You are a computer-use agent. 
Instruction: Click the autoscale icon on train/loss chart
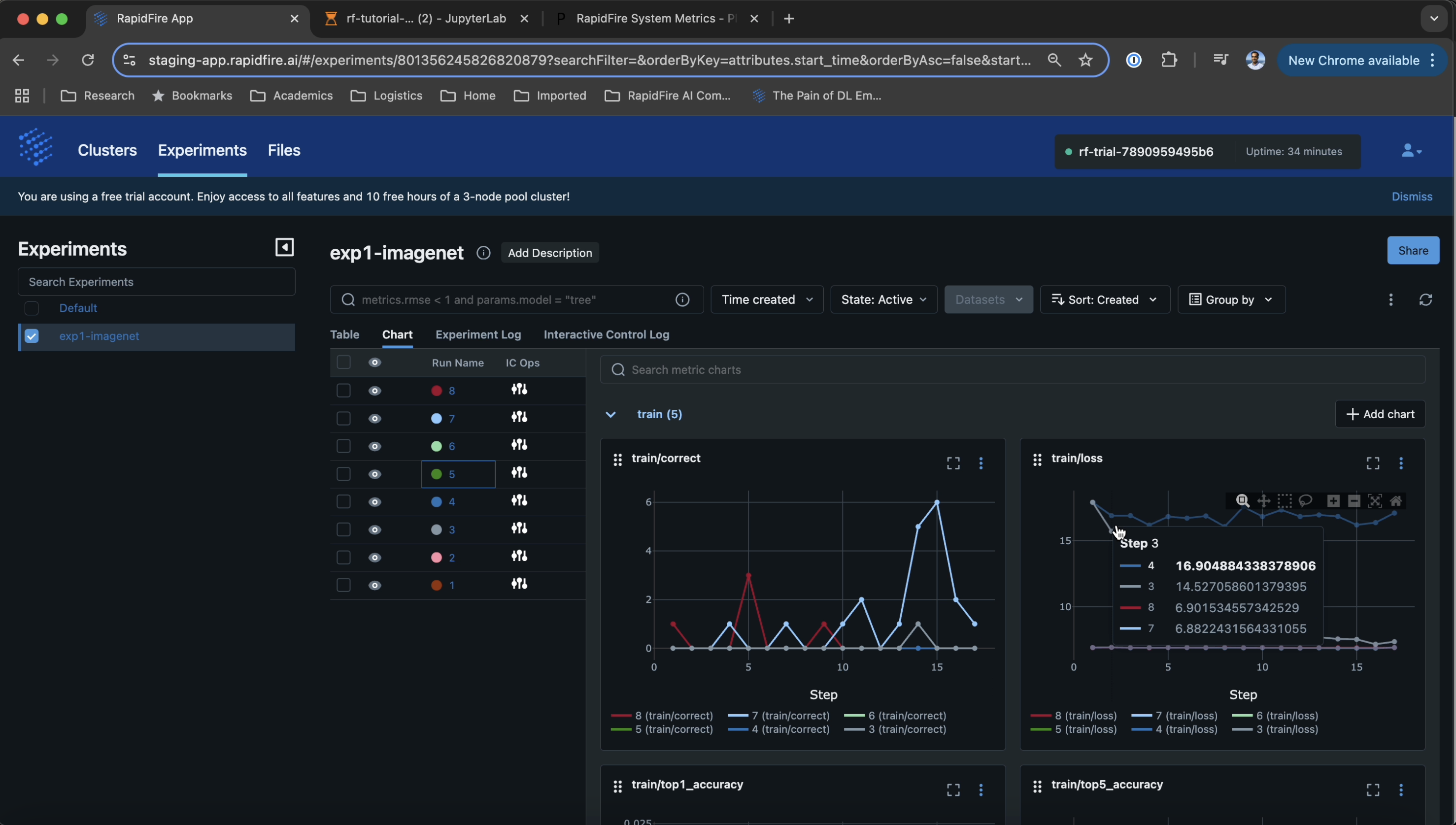point(1374,501)
